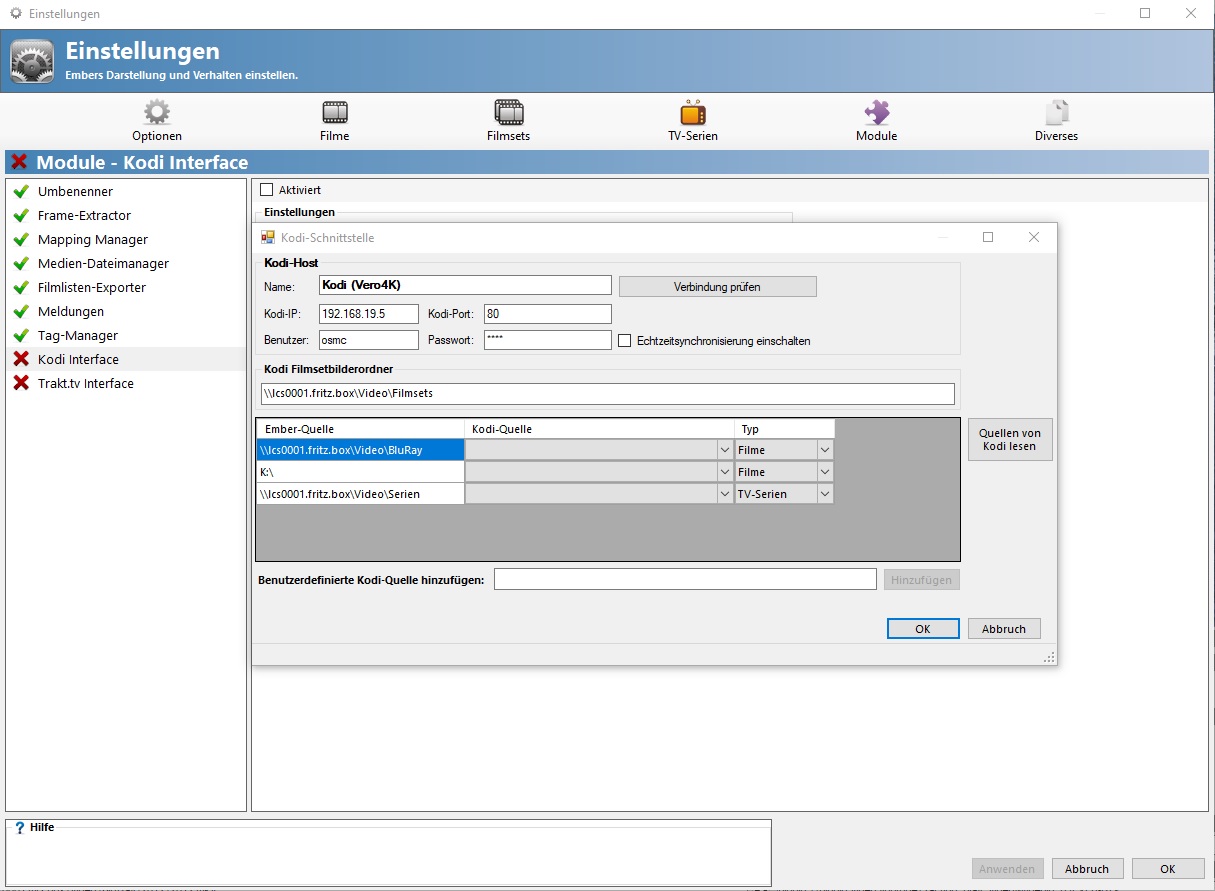Click the large Einstellungen gear header icon
1215x891 pixels.
[32, 61]
